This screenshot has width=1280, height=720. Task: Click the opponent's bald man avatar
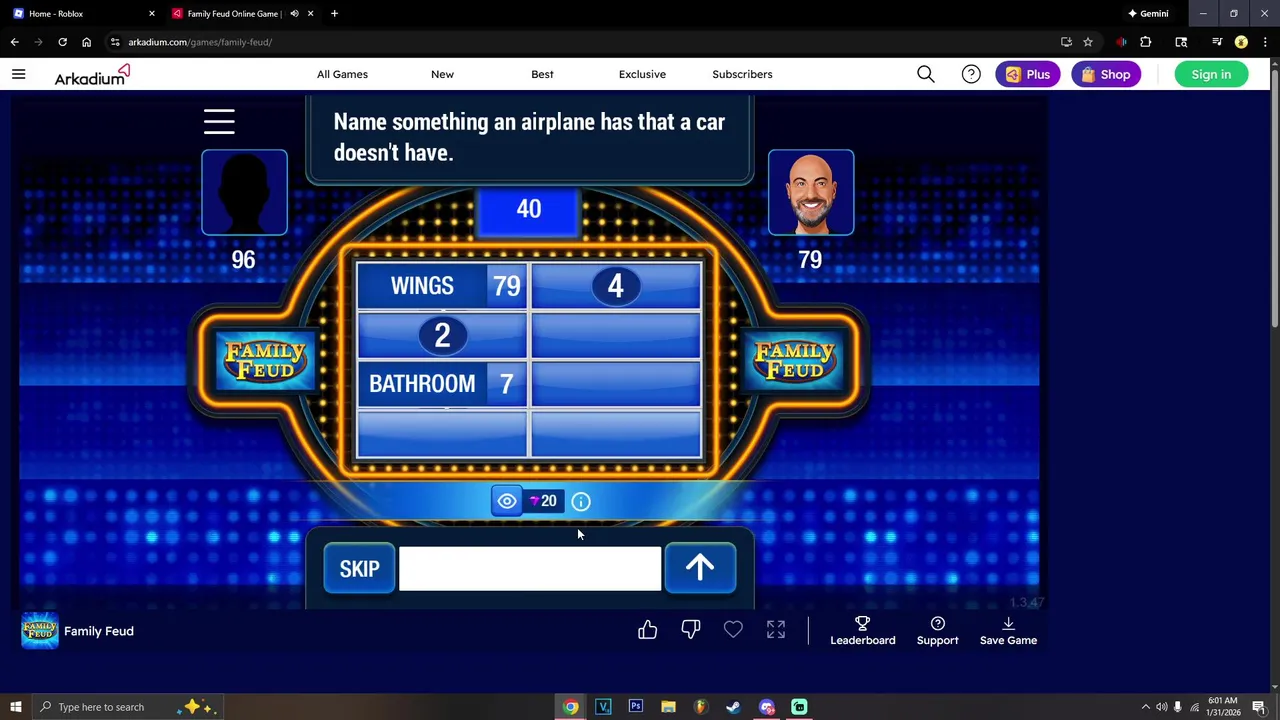(811, 193)
